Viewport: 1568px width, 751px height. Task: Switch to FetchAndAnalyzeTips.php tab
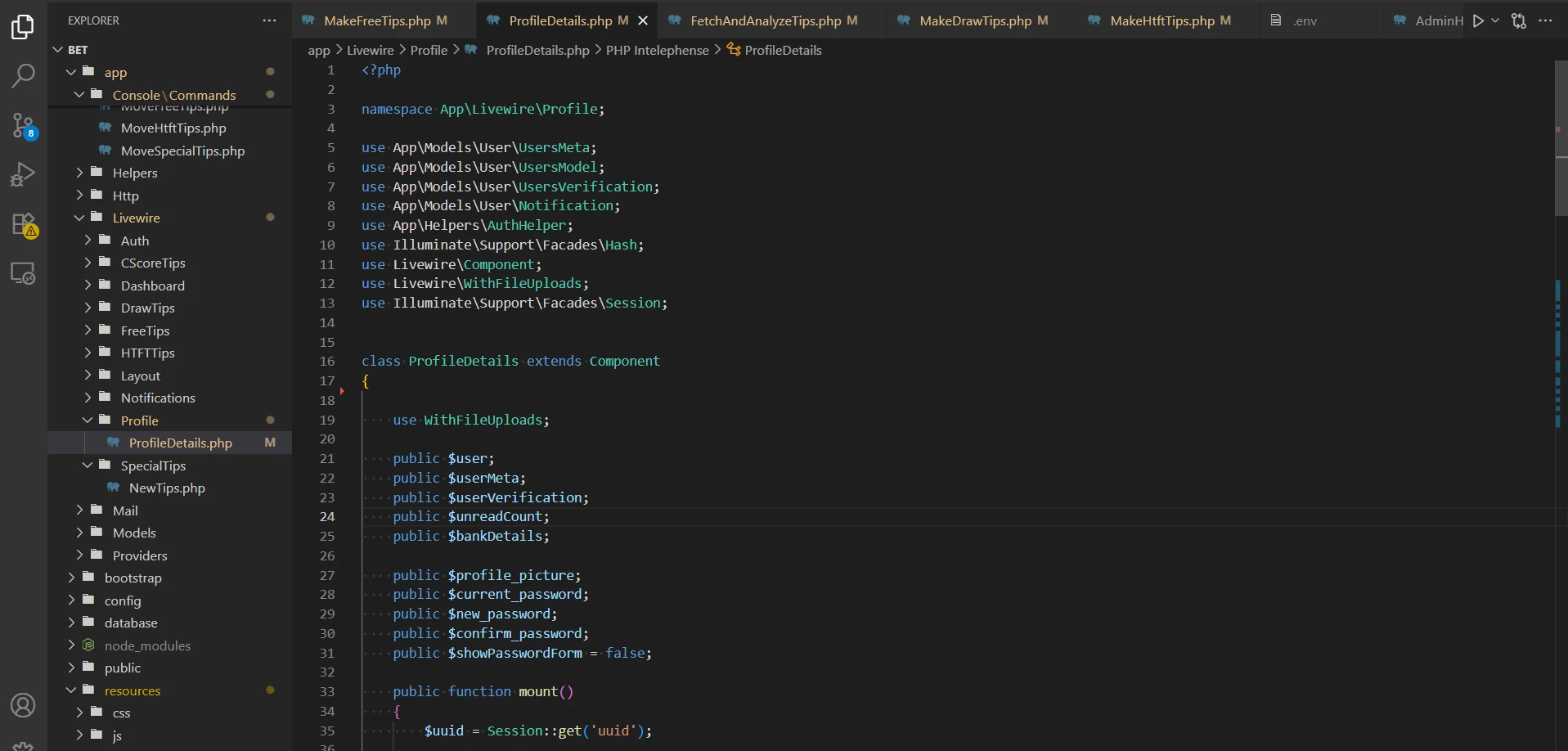[x=765, y=21]
